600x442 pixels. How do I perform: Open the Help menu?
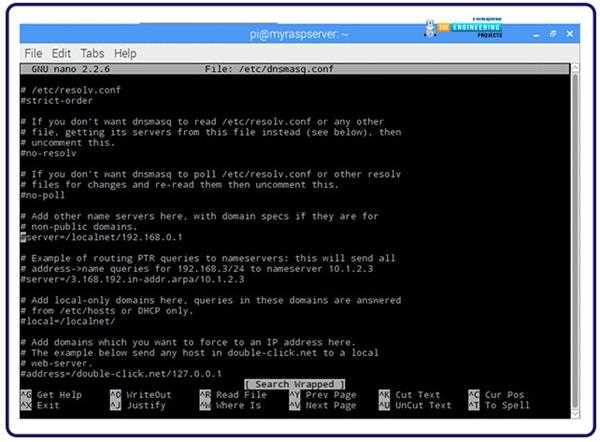pyautogui.click(x=125, y=53)
